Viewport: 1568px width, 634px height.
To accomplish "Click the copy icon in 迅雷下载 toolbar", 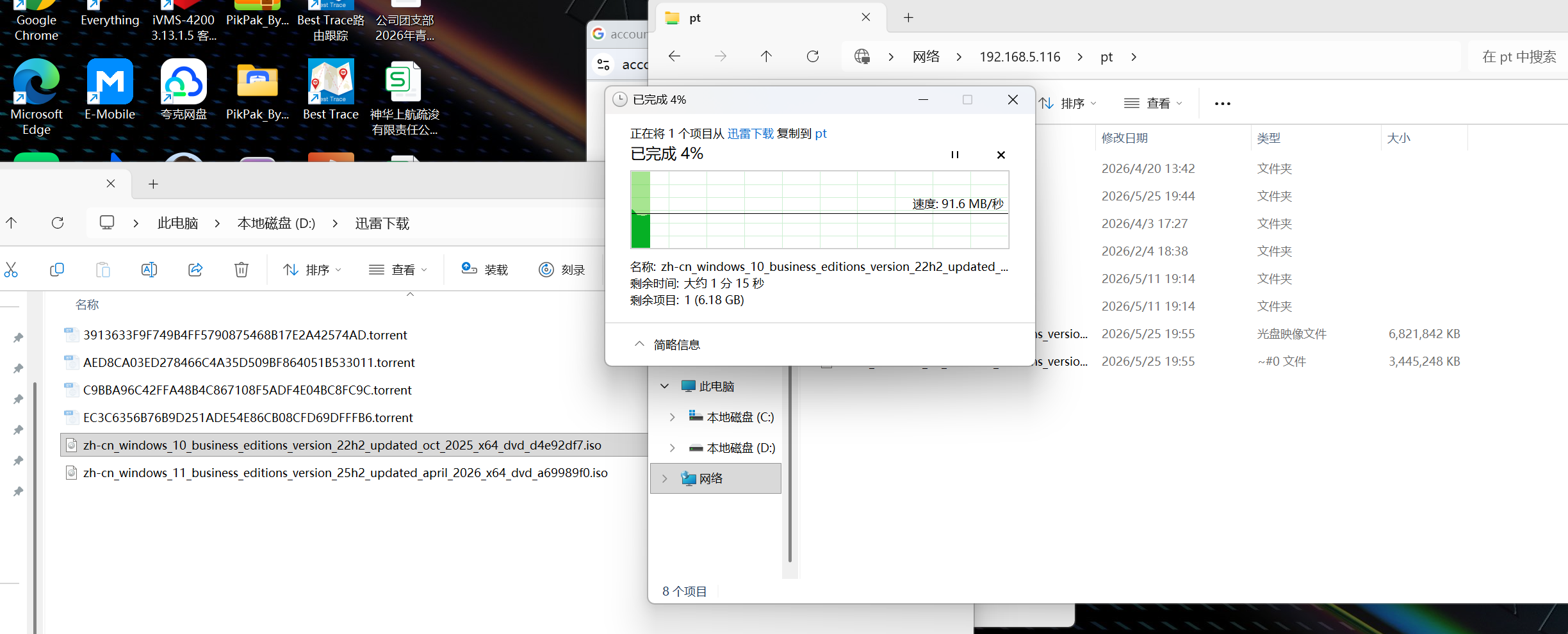I will (57, 270).
